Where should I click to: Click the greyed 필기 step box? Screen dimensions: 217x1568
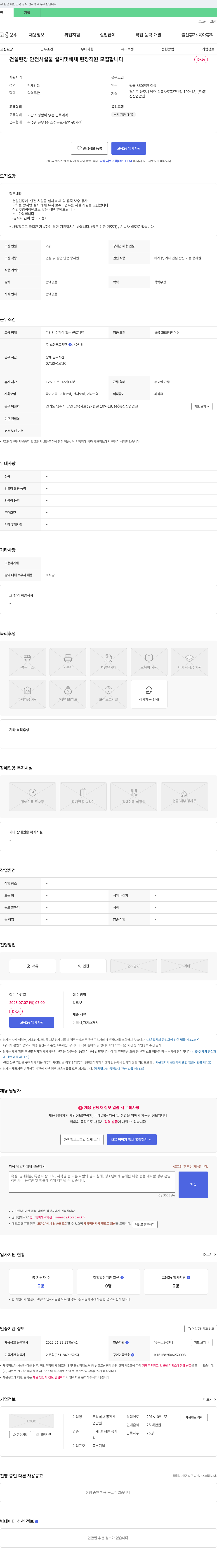pos(134,966)
